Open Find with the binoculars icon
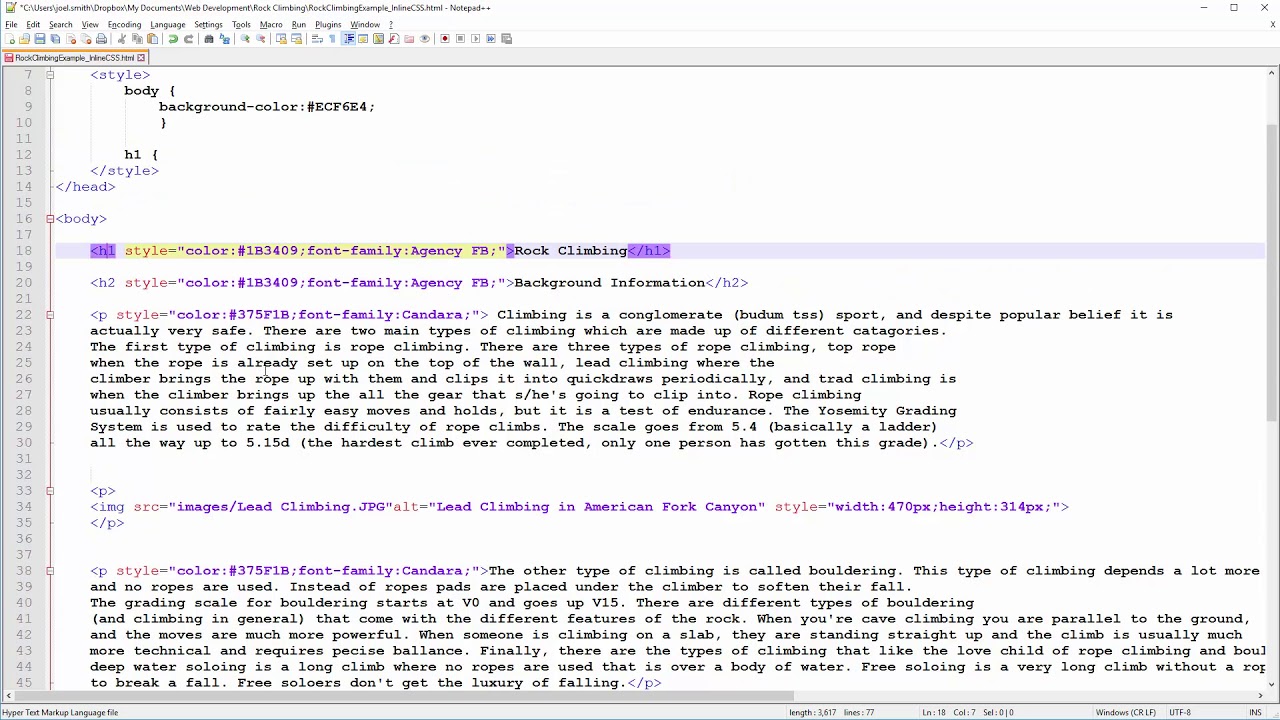 [208, 39]
